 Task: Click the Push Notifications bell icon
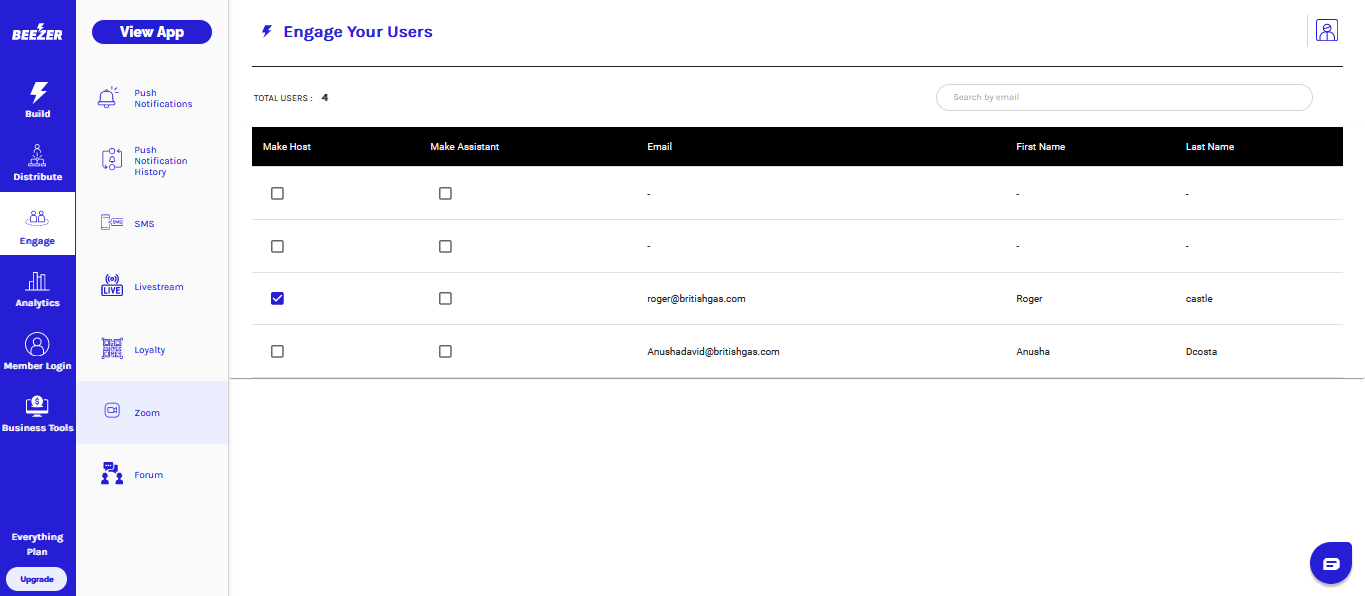(x=108, y=98)
